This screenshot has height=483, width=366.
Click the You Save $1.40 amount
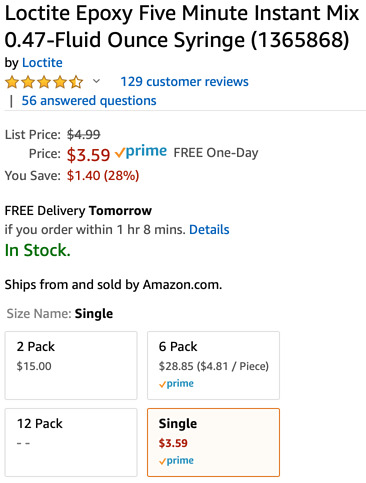(x=83, y=175)
